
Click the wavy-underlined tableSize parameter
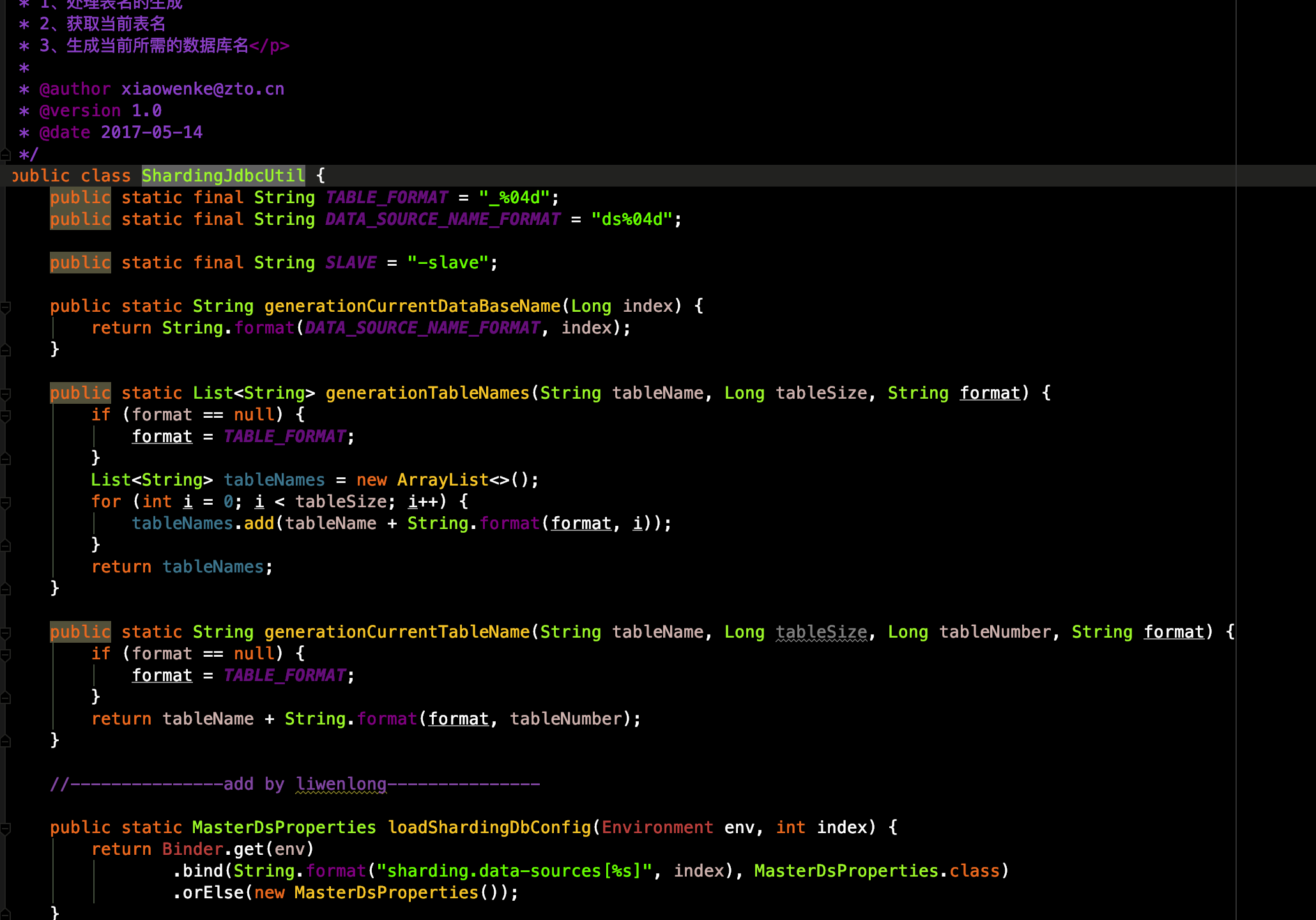coord(821,632)
